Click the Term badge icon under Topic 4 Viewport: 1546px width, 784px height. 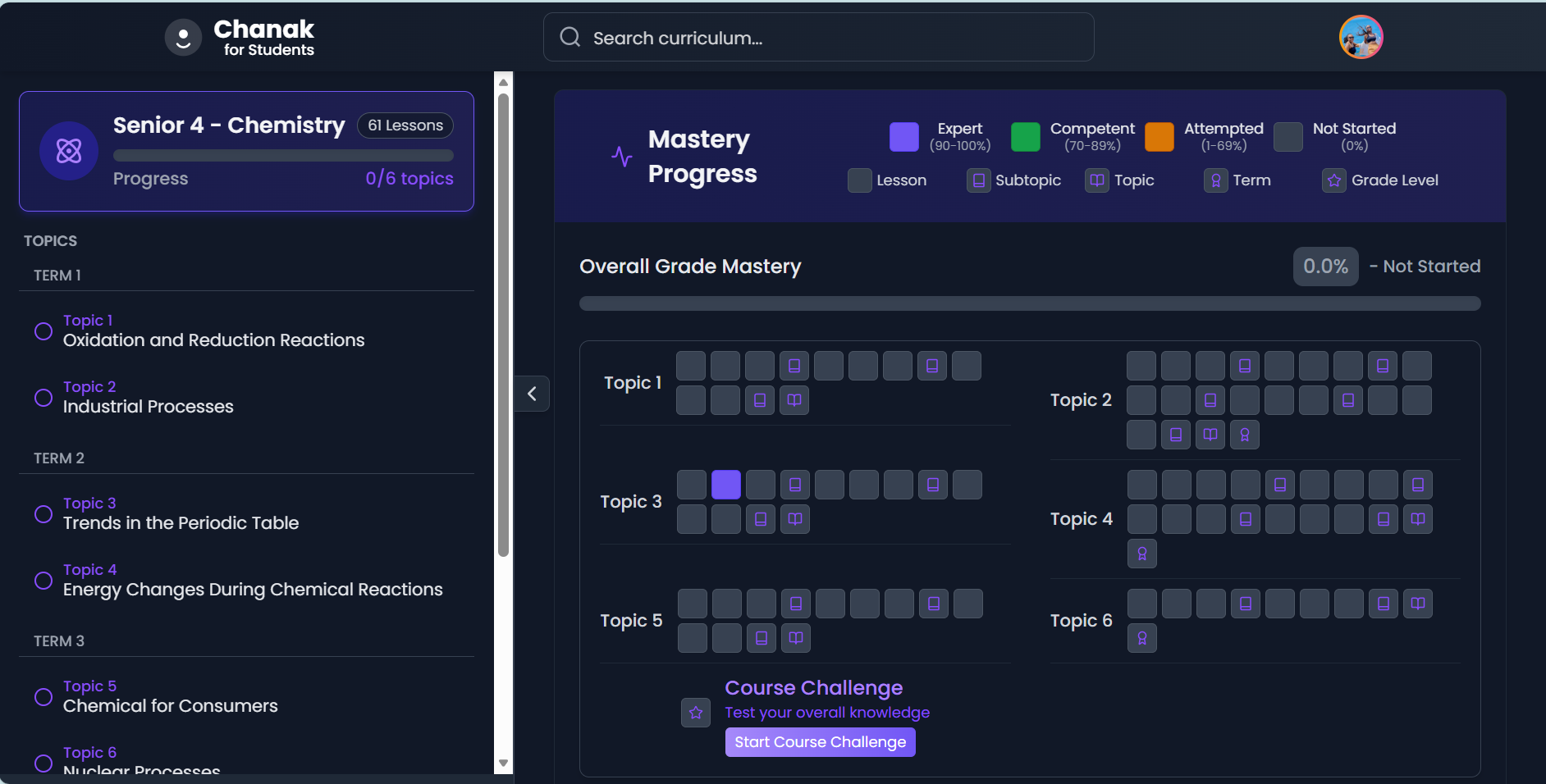click(x=1142, y=554)
